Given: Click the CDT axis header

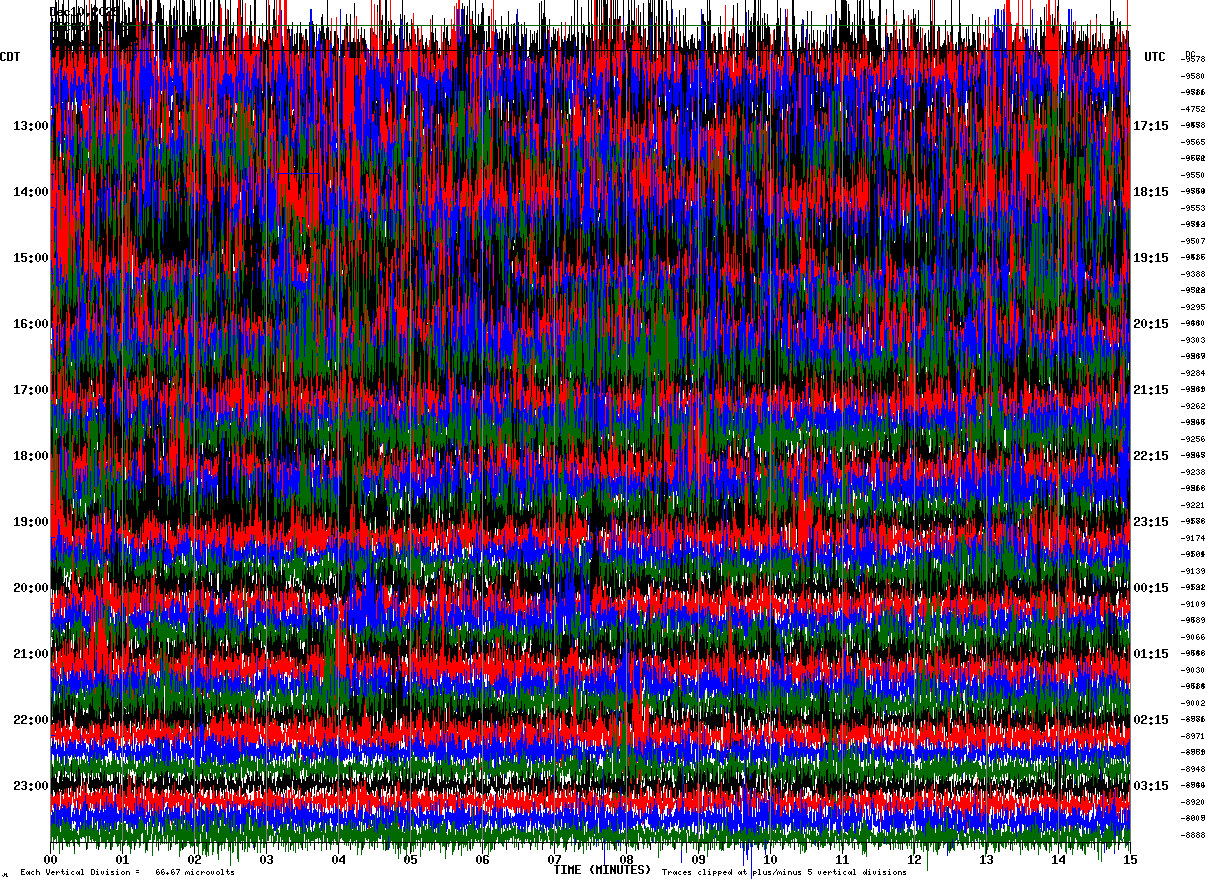Looking at the screenshot, I should pos(11,57).
